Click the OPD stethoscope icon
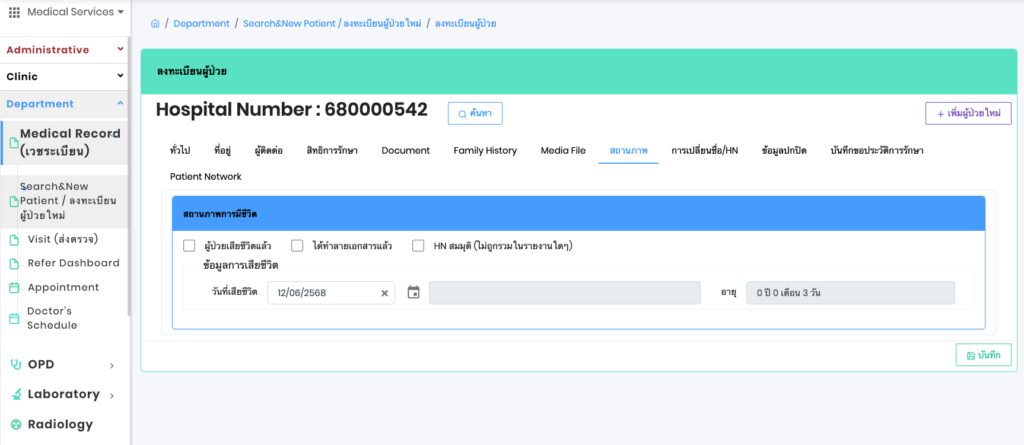The height and width of the screenshot is (445, 1024). click(x=15, y=364)
